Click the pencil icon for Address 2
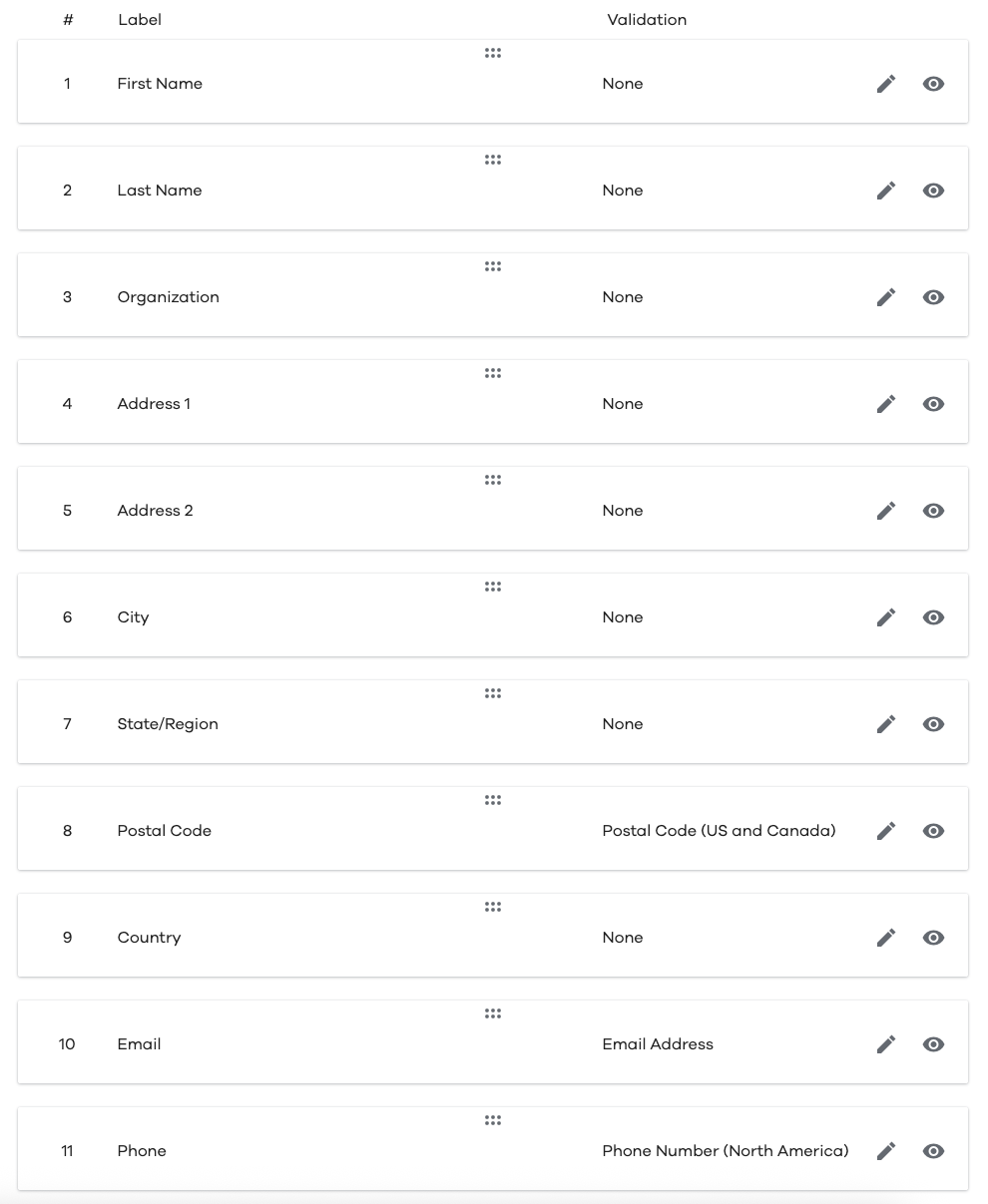Viewport: 988px width, 1204px height. point(886,511)
